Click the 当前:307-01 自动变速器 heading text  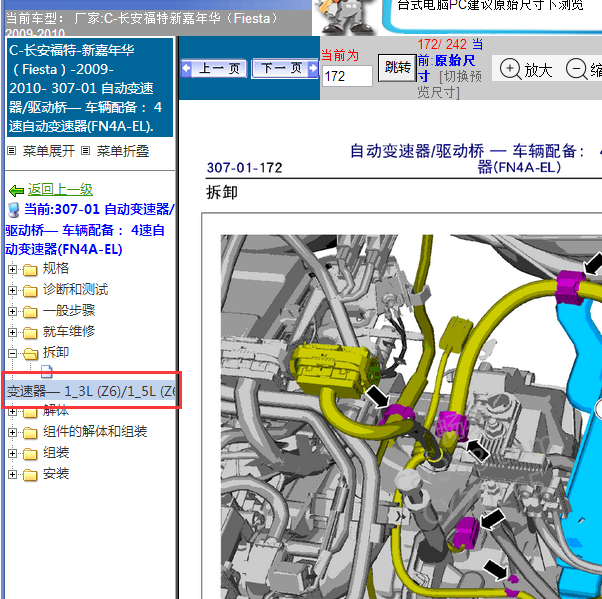(90, 230)
